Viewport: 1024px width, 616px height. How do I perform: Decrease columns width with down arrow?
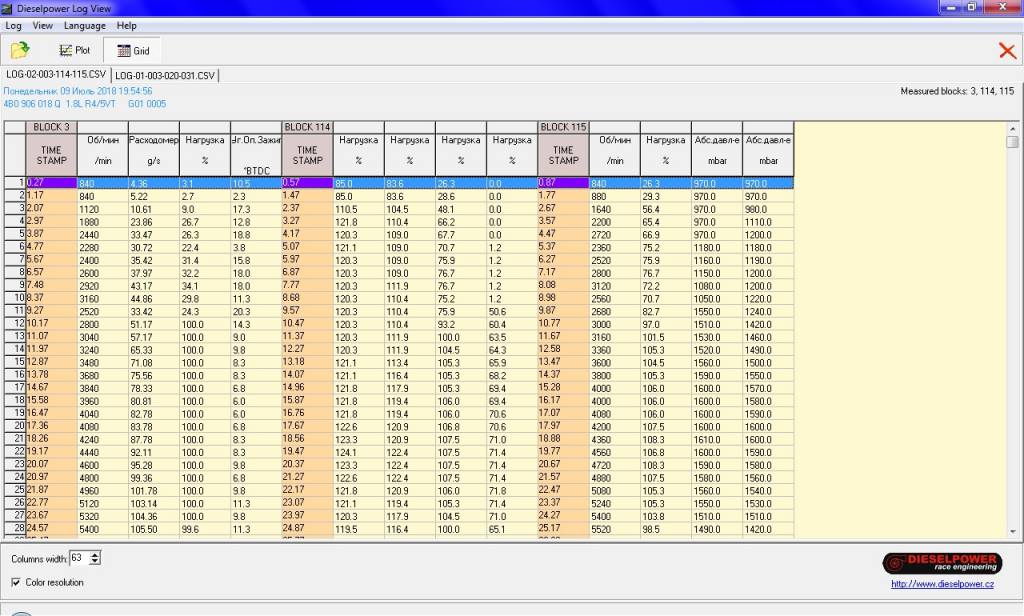point(95,562)
